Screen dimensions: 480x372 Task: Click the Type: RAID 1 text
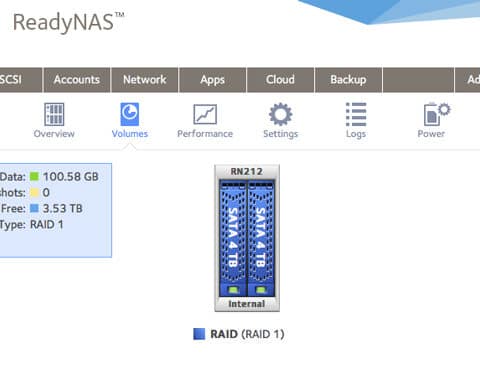[x=31, y=225]
